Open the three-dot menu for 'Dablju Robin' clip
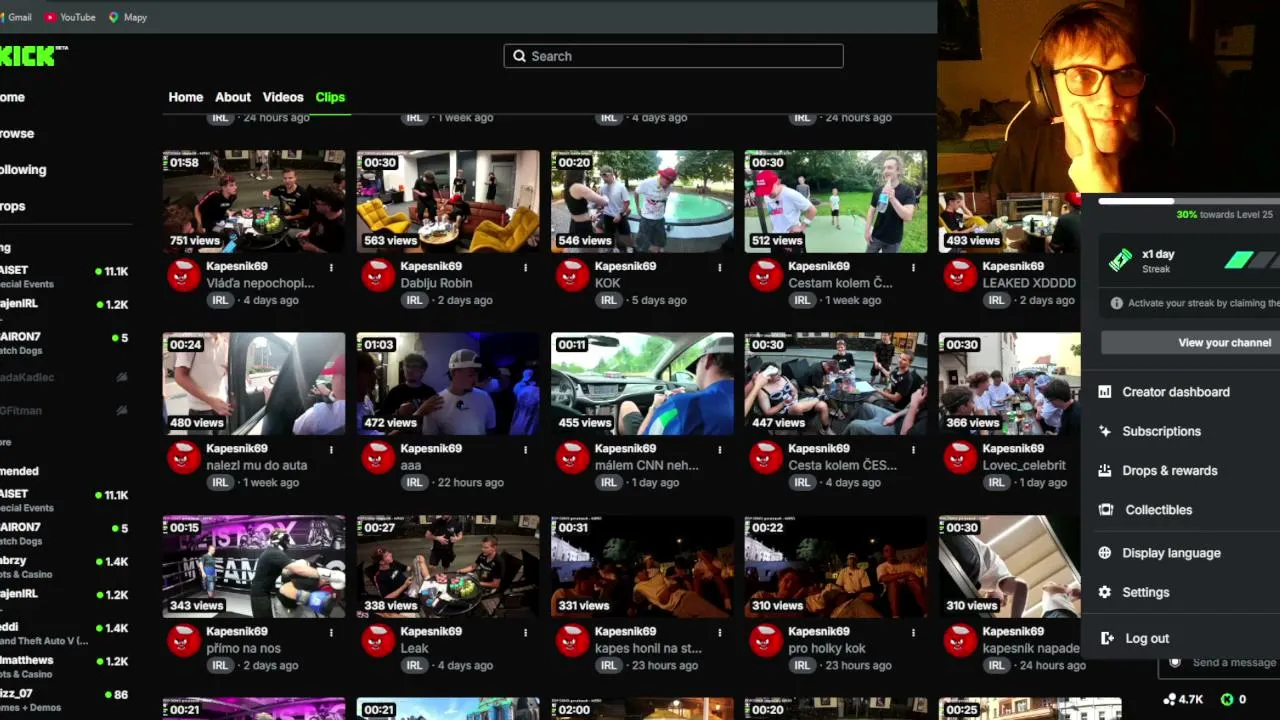The width and height of the screenshot is (1280, 720). 525,268
